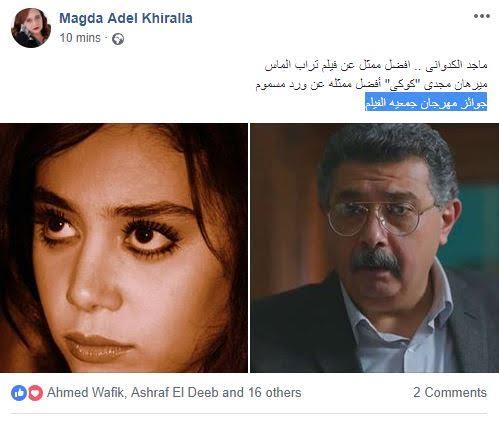Open the left photo of the woman

tap(124, 248)
